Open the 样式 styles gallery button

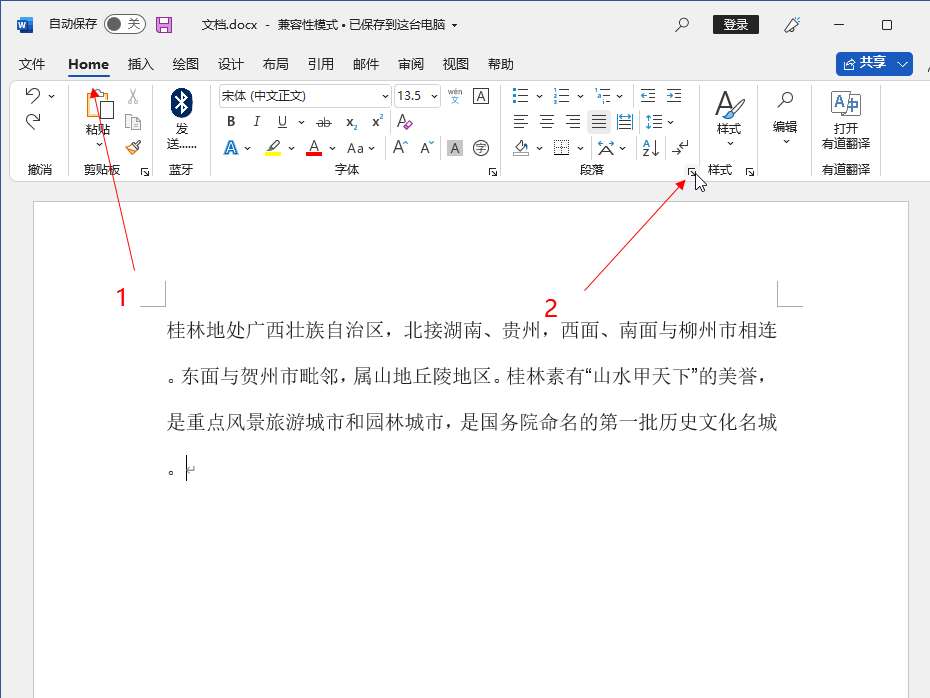pyautogui.click(x=729, y=119)
